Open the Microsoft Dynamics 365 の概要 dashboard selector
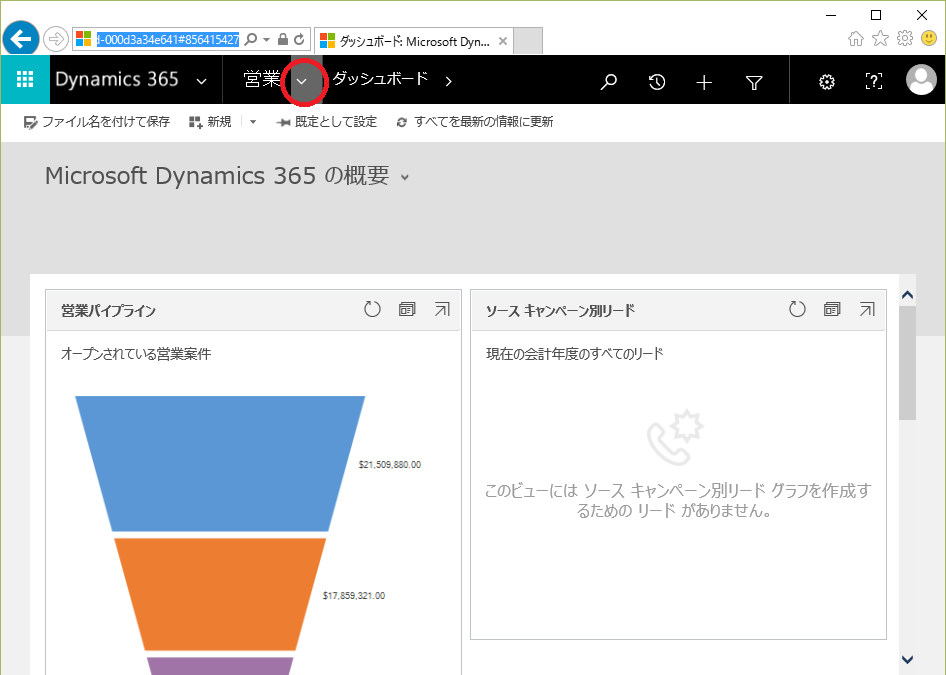The image size is (946, 675). pos(227,176)
